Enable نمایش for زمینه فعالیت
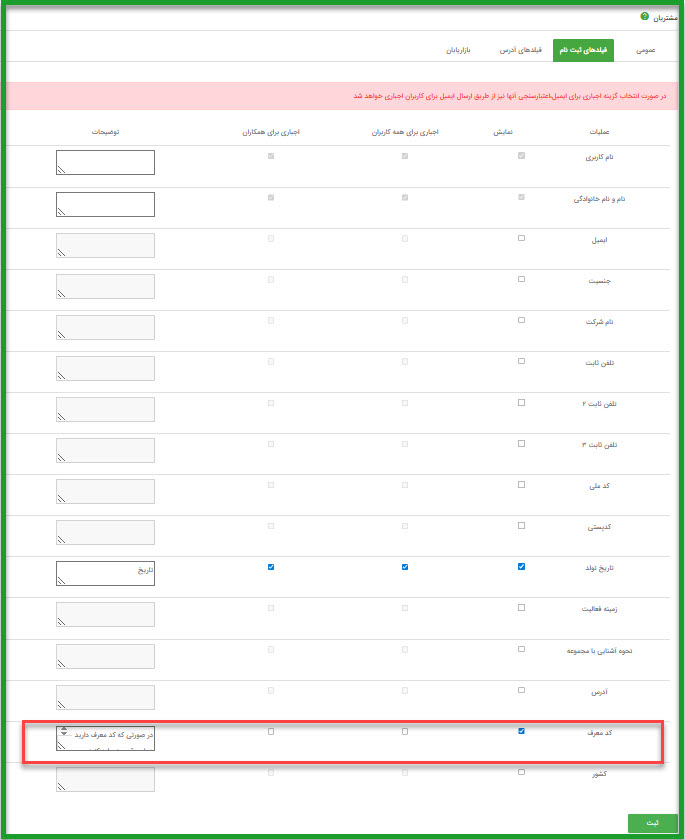Viewport: 685px width, 840px height. 521,608
